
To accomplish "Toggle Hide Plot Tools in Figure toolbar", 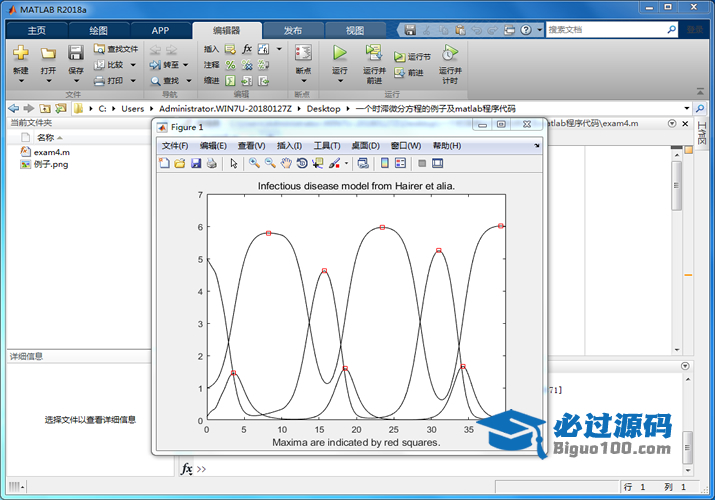I will 422,163.
